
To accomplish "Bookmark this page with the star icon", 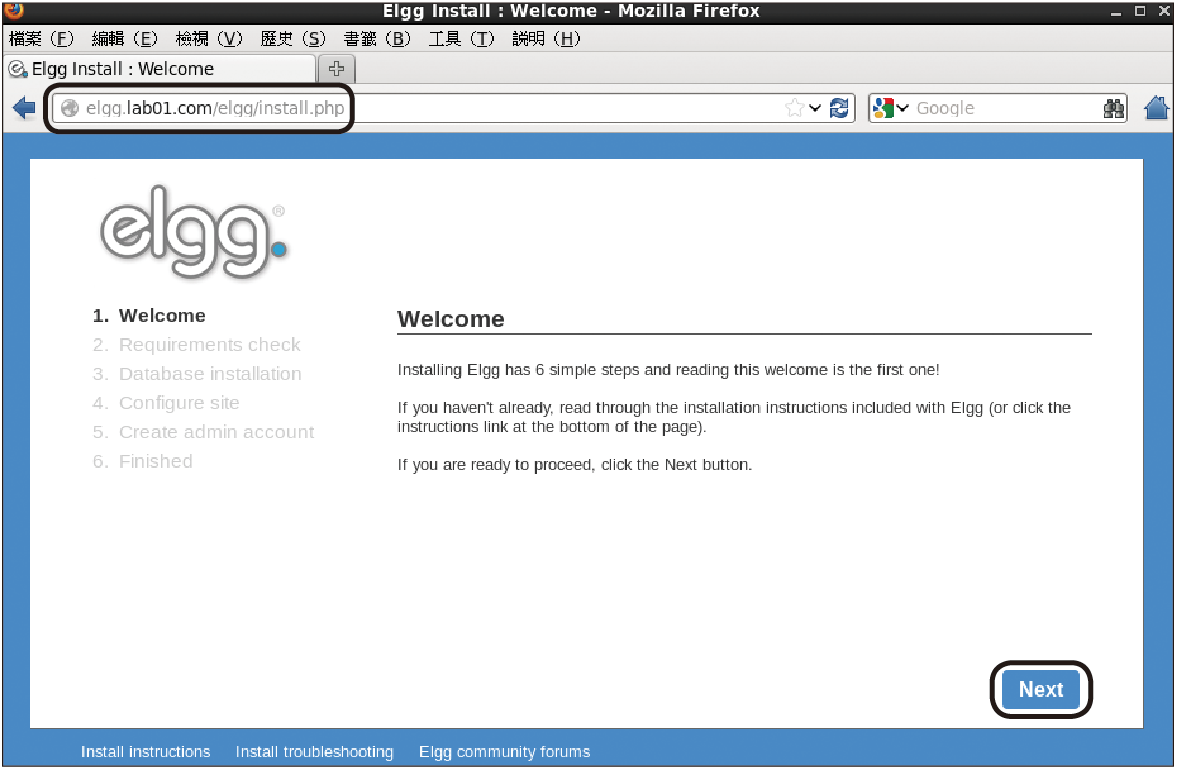I will point(794,108).
